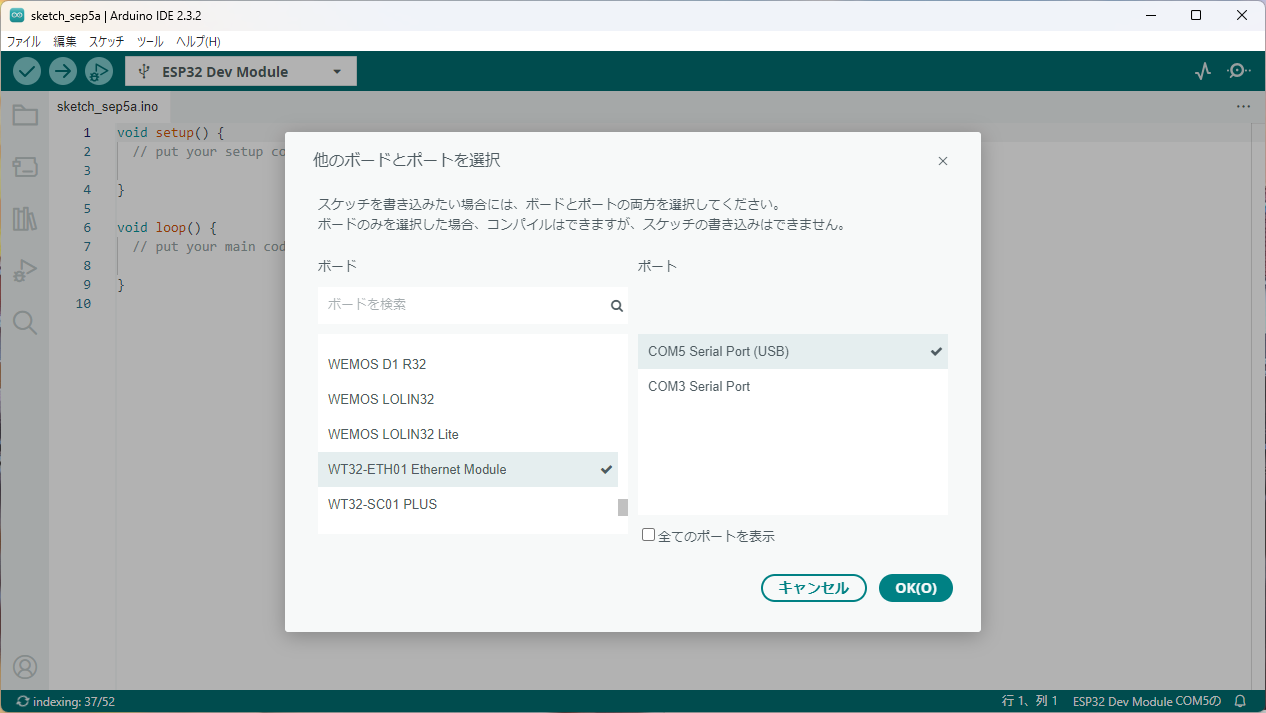1266x713 pixels.
Task: Open the Debug sidebar icon
Action: pyautogui.click(x=25, y=270)
